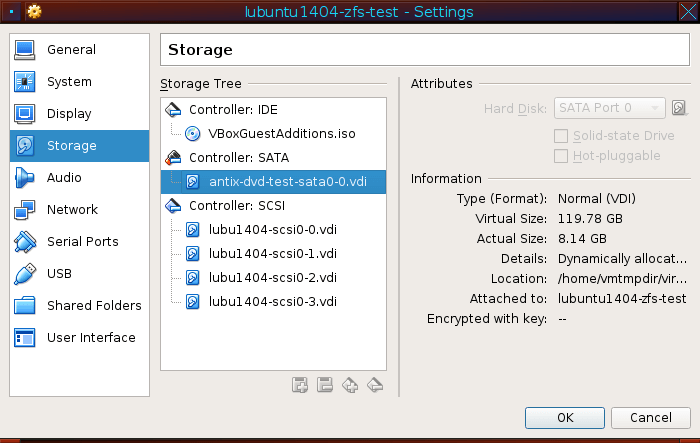700x443 pixels.
Task: Select Controller: IDE in the tree
Action: (273, 110)
